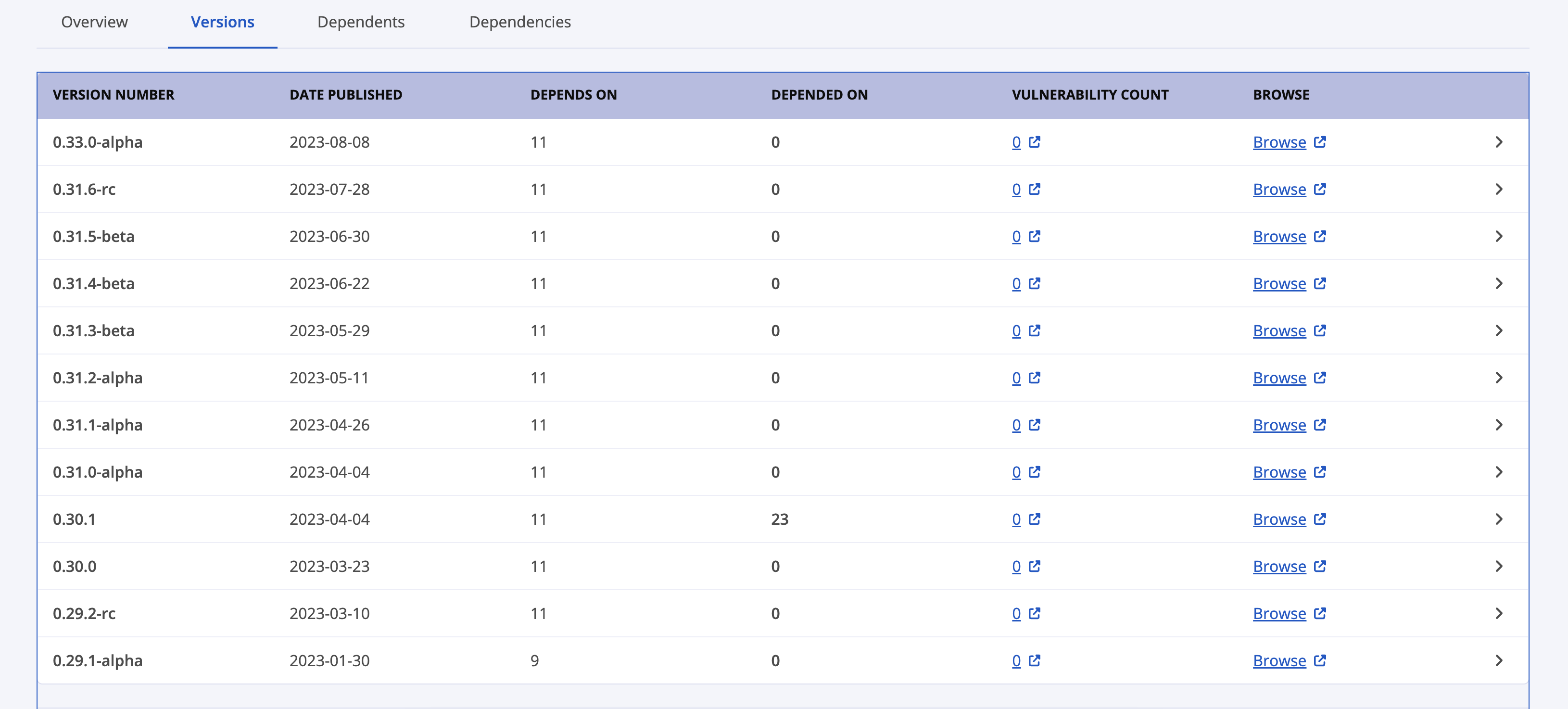1568x709 pixels.
Task: Open the Dependents tab
Action: coord(360,22)
